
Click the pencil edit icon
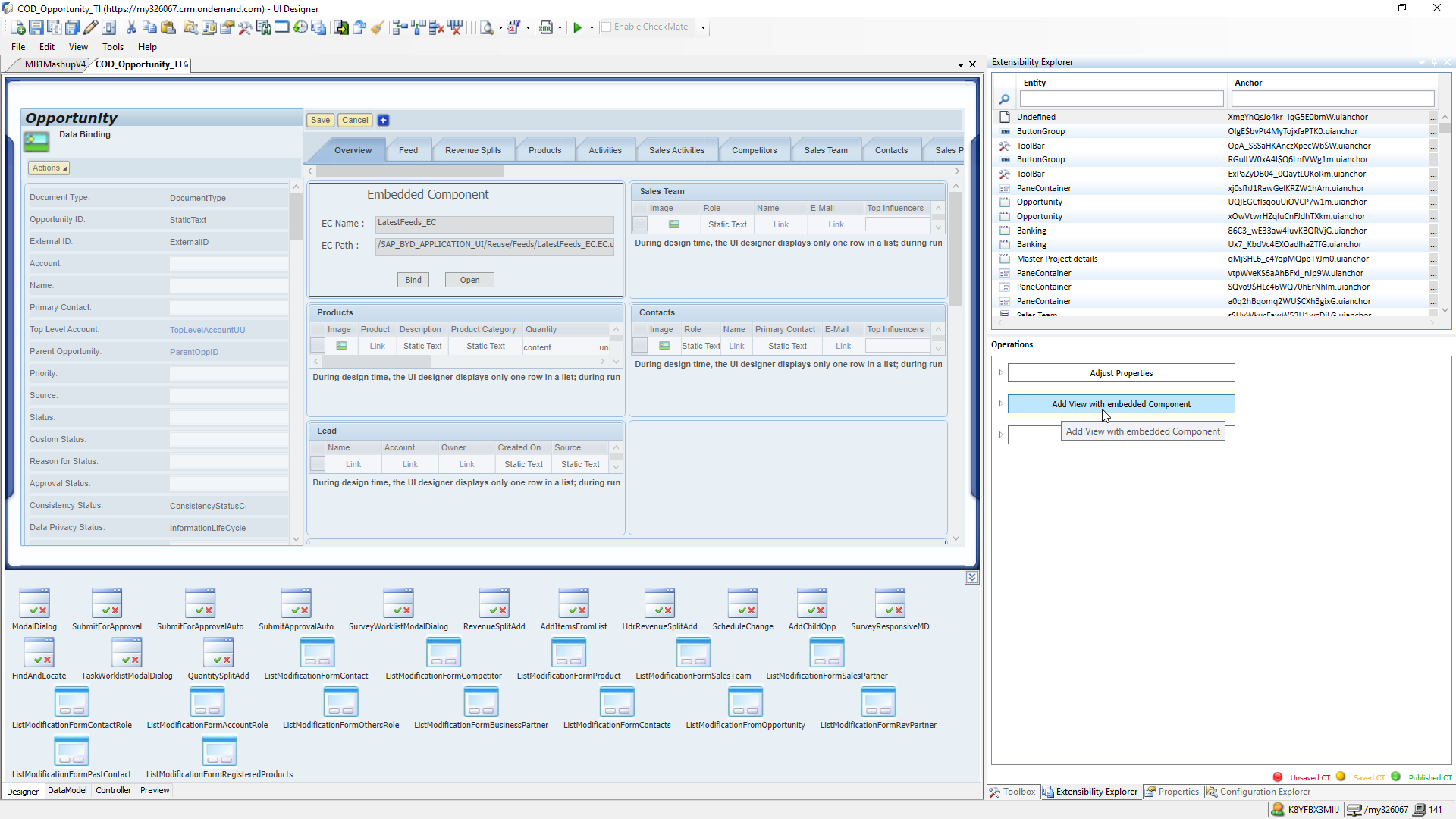point(90,27)
